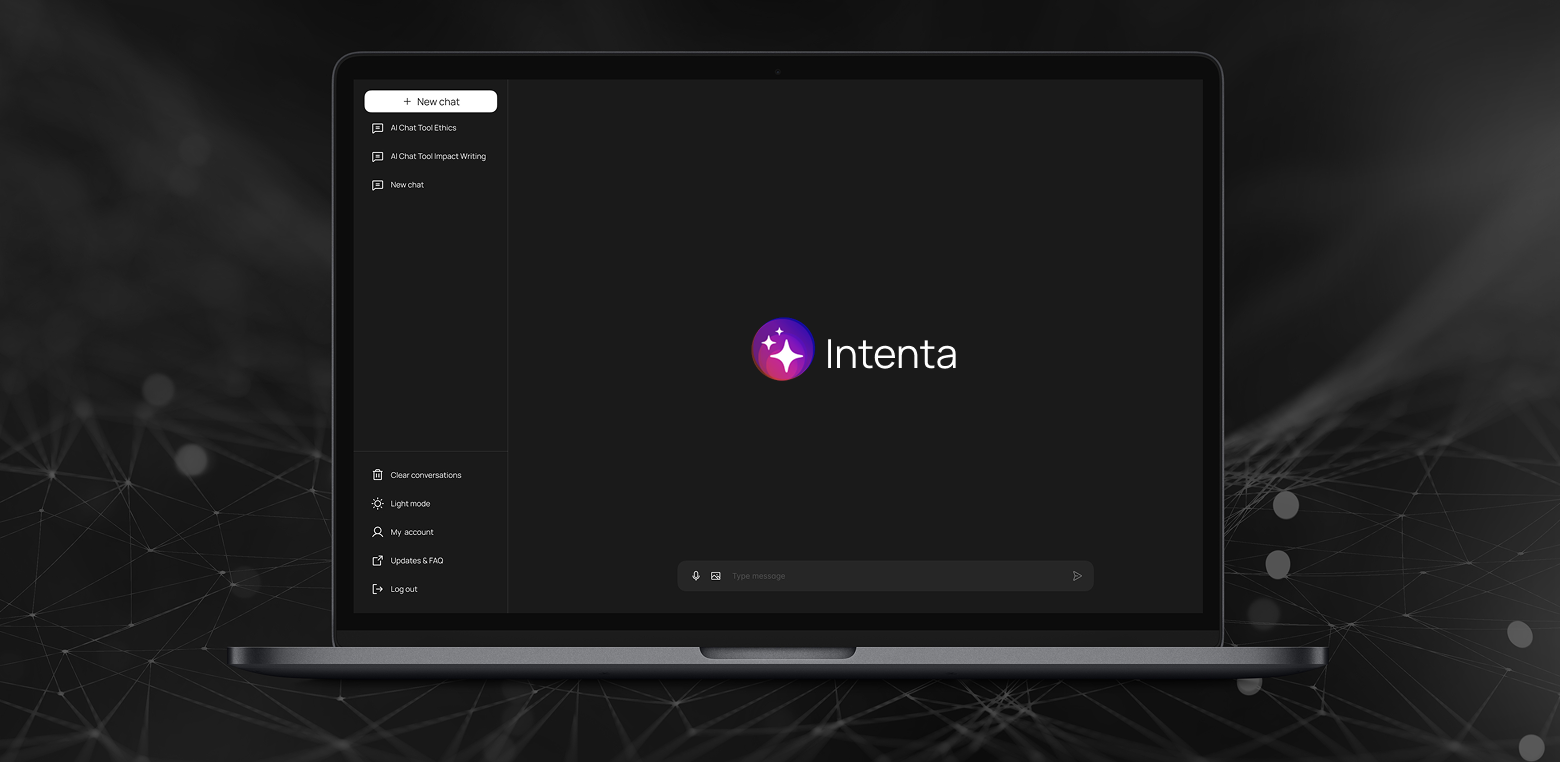Click the Intenta sparkle logo

point(783,349)
